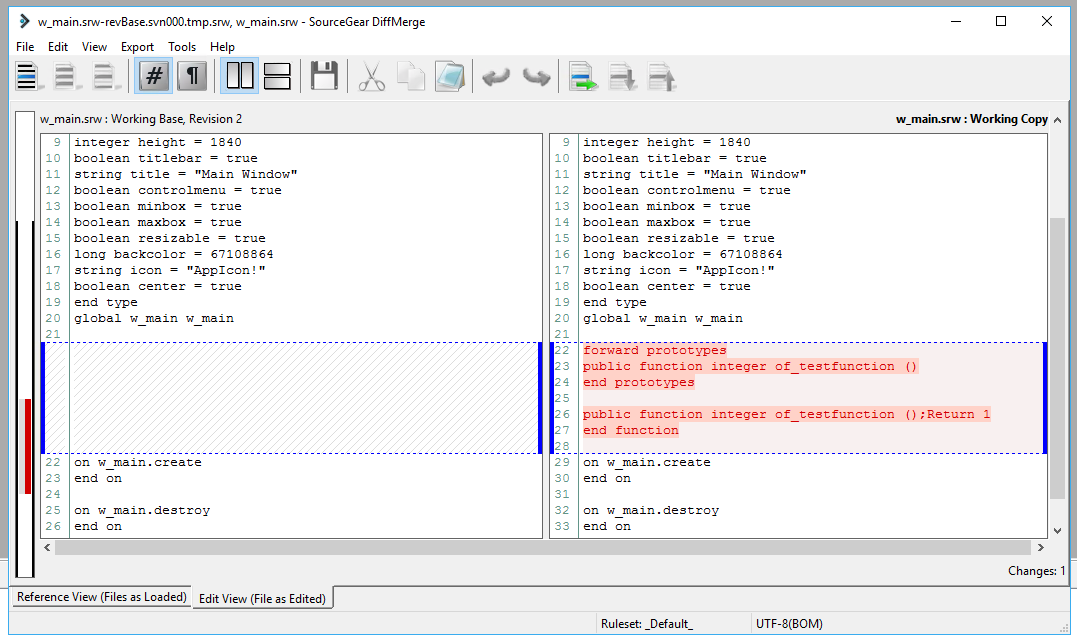Click 'UTF-8(BOM)' encoding in status bar
Image resolution: width=1077 pixels, height=642 pixels.
[x=789, y=623]
